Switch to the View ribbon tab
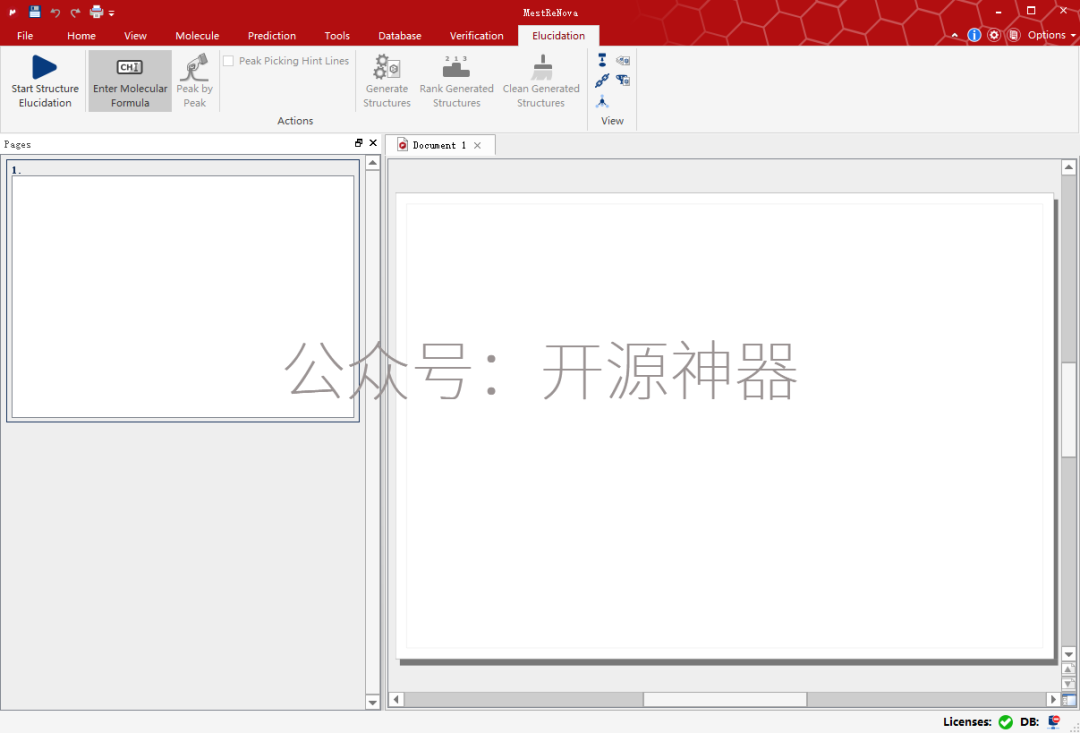This screenshot has height=733, width=1080. tap(135, 36)
